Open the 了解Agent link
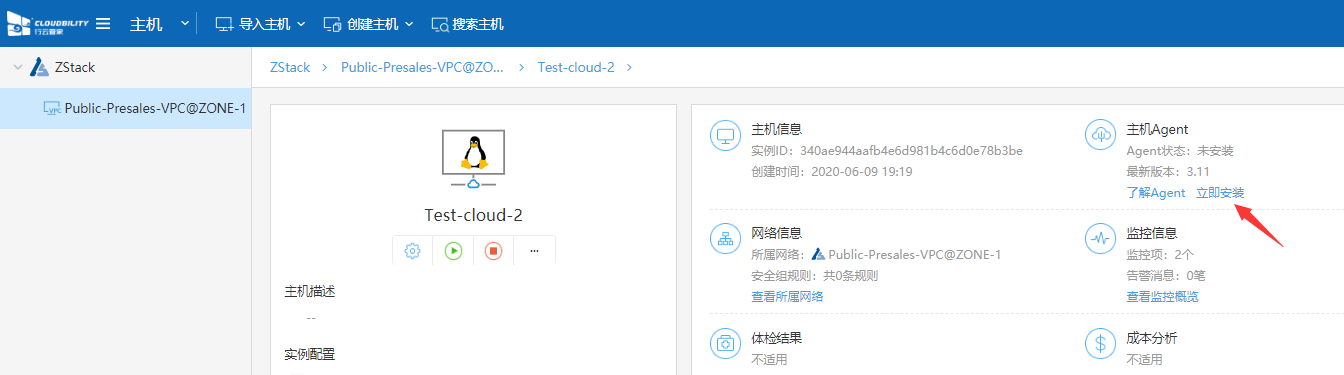The width and height of the screenshot is (1344, 375). (x=1156, y=192)
